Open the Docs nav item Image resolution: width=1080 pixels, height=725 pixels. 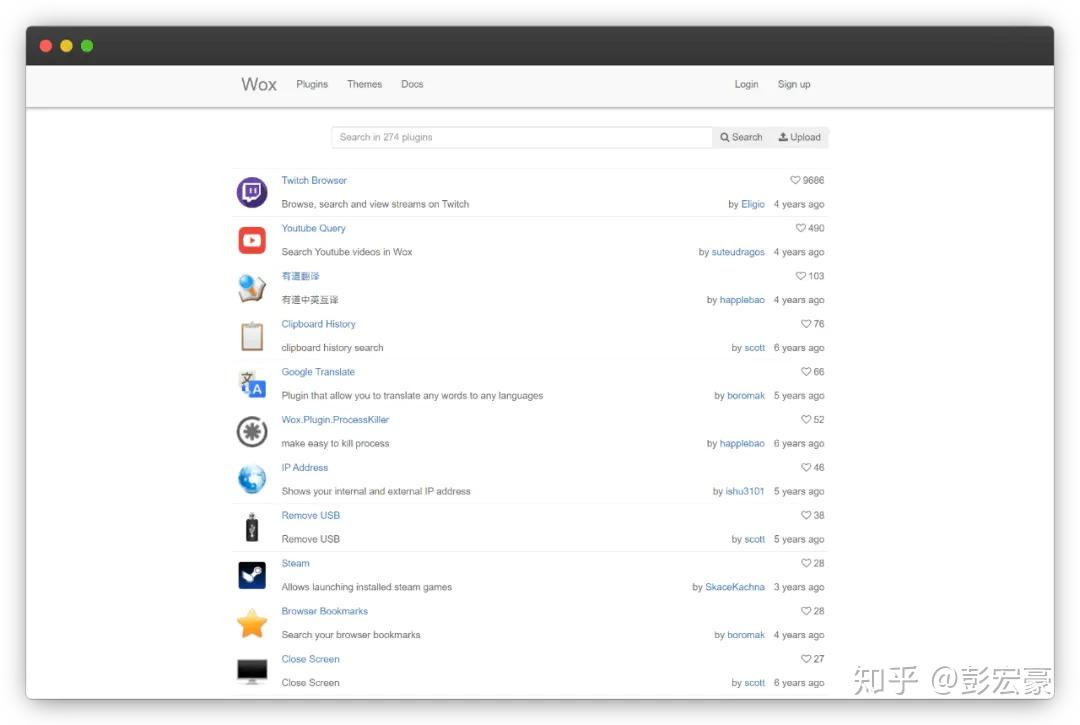point(412,84)
